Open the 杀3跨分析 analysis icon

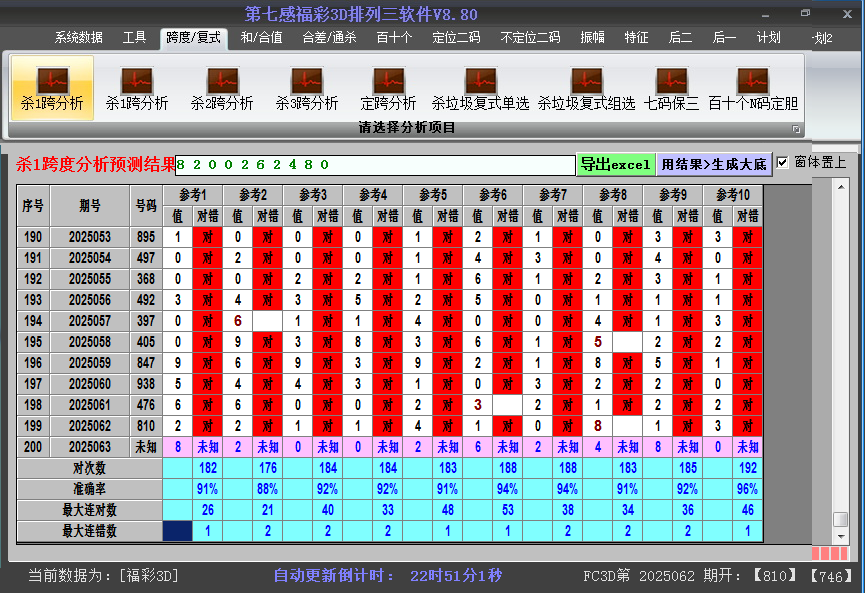pos(307,88)
